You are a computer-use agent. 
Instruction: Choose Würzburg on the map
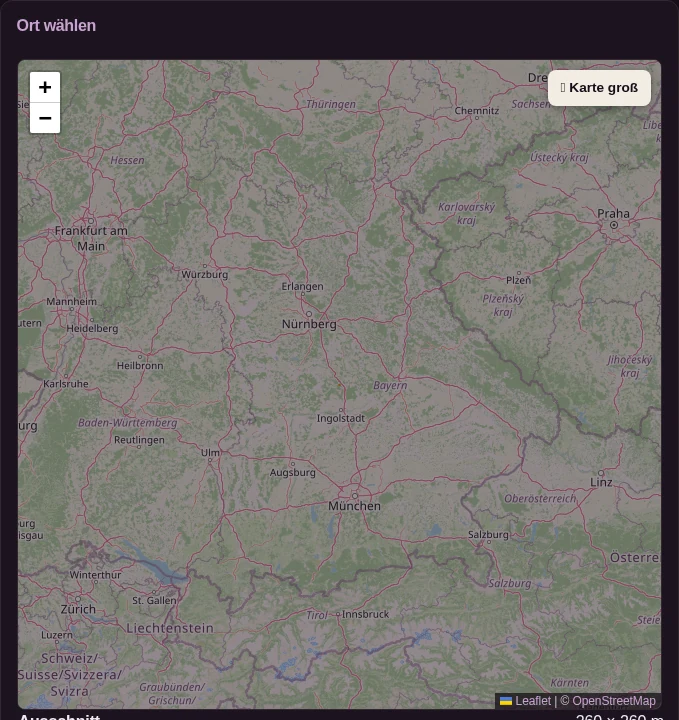(x=204, y=275)
